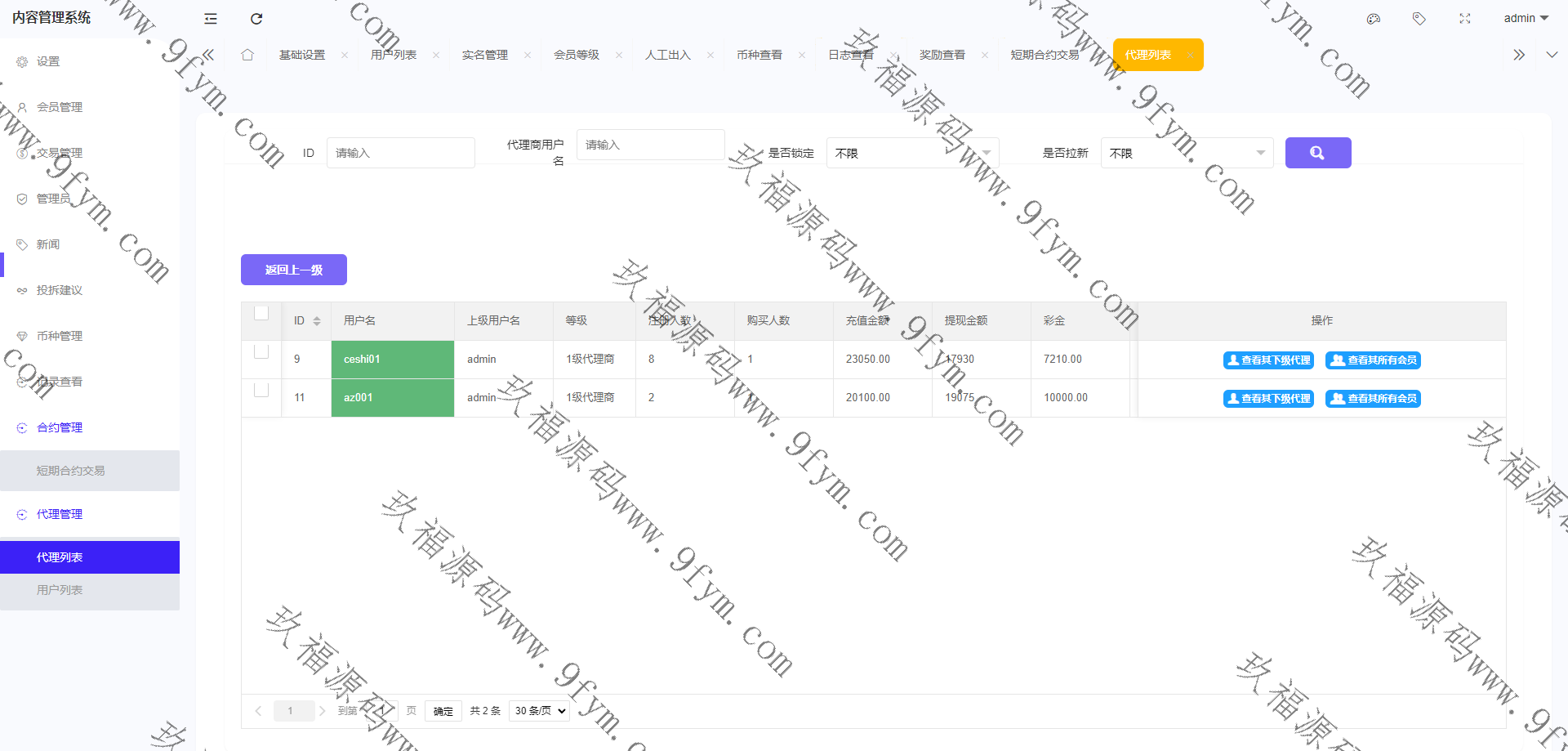
Task: Check the row checkbox for az001
Action: coord(261,390)
